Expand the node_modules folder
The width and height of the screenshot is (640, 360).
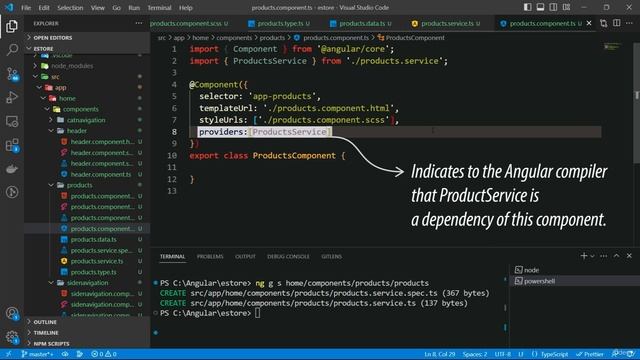(72, 66)
